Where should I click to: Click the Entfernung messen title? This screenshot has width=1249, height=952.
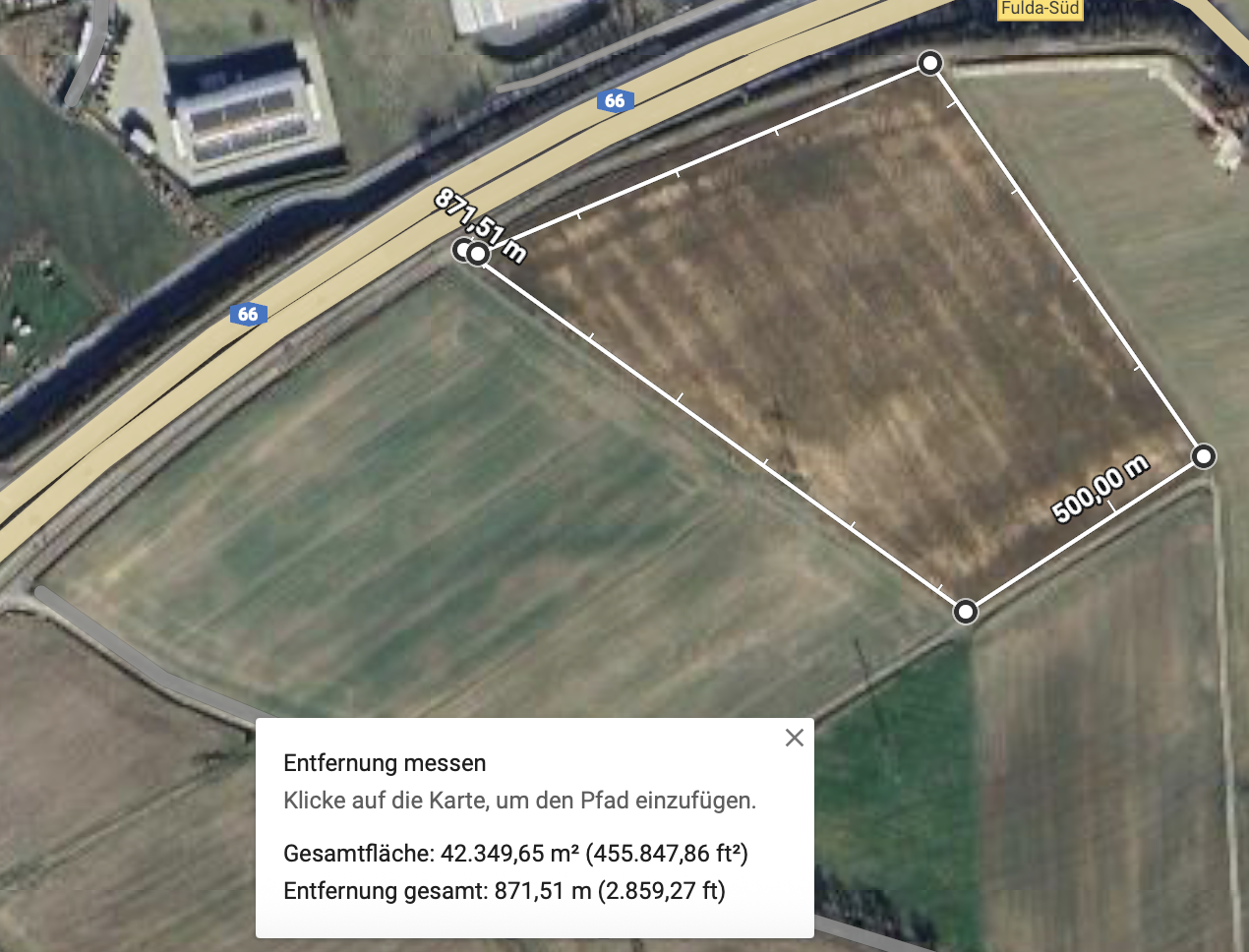point(385,763)
